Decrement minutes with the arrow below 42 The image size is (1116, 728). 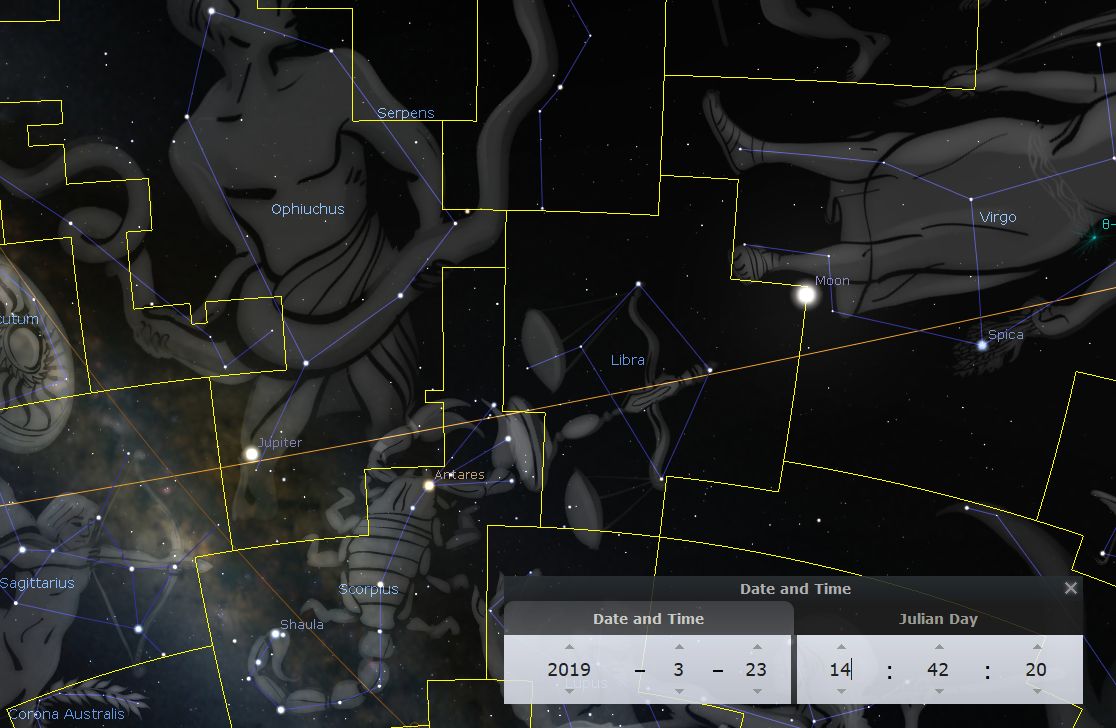click(939, 691)
